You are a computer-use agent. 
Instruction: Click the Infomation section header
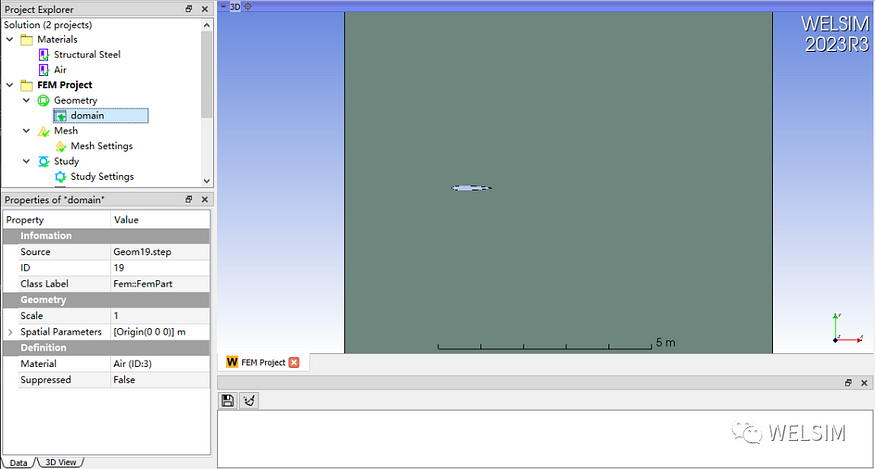pyautogui.click(x=107, y=236)
